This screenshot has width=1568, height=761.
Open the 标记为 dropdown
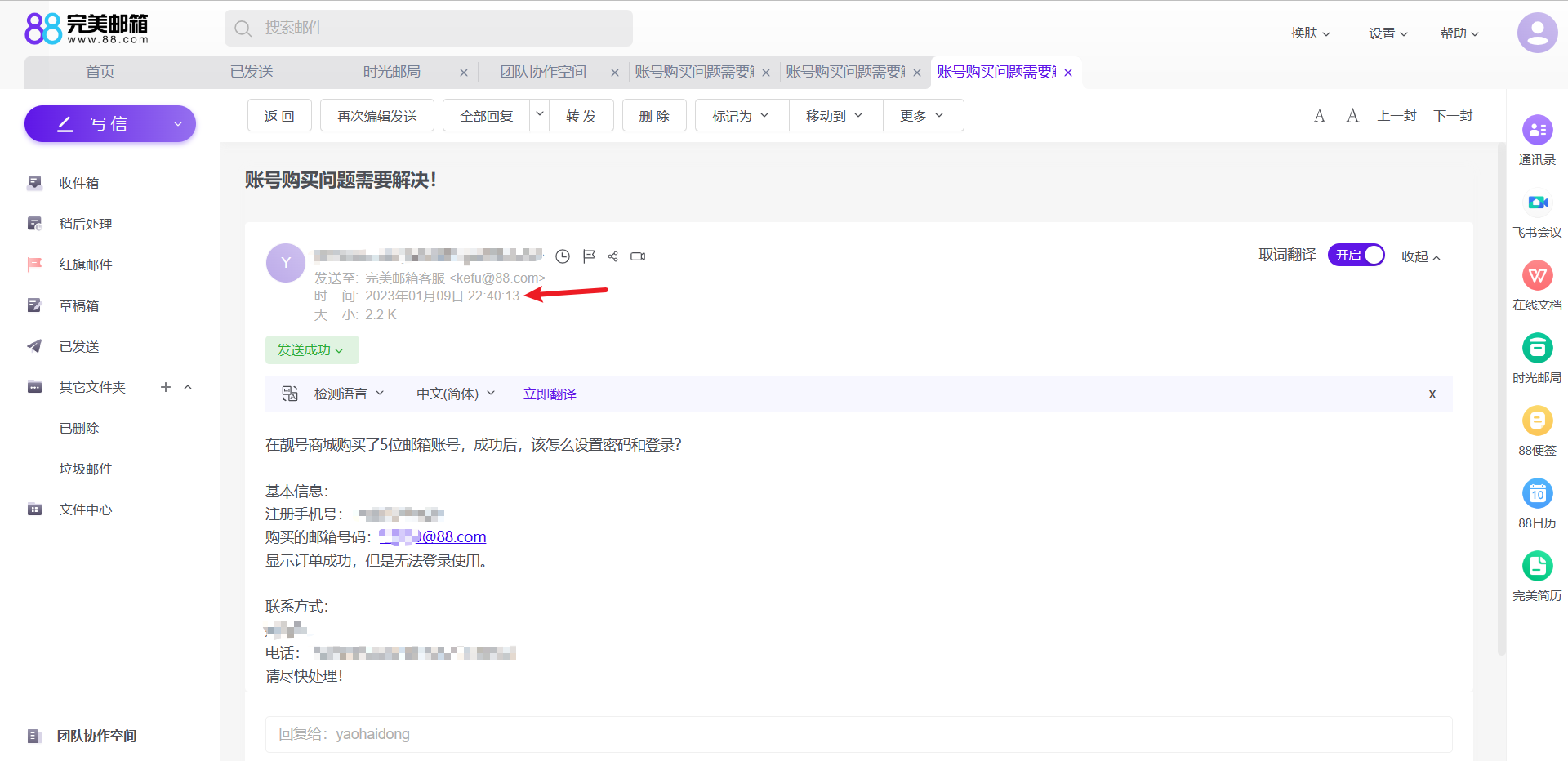[x=742, y=115]
